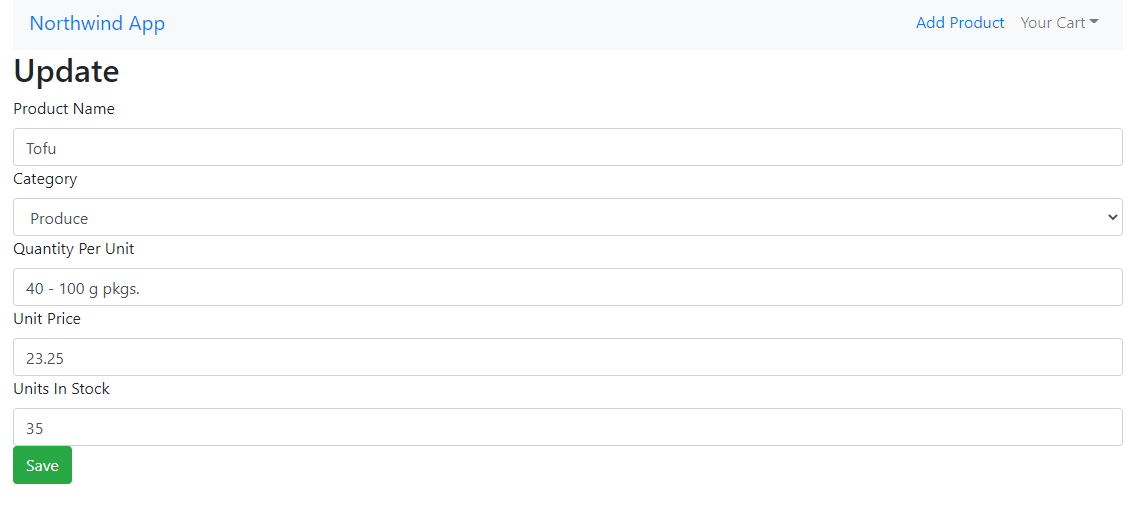
Task: Click the Unit Price label
Action: [x=47, y=319]
